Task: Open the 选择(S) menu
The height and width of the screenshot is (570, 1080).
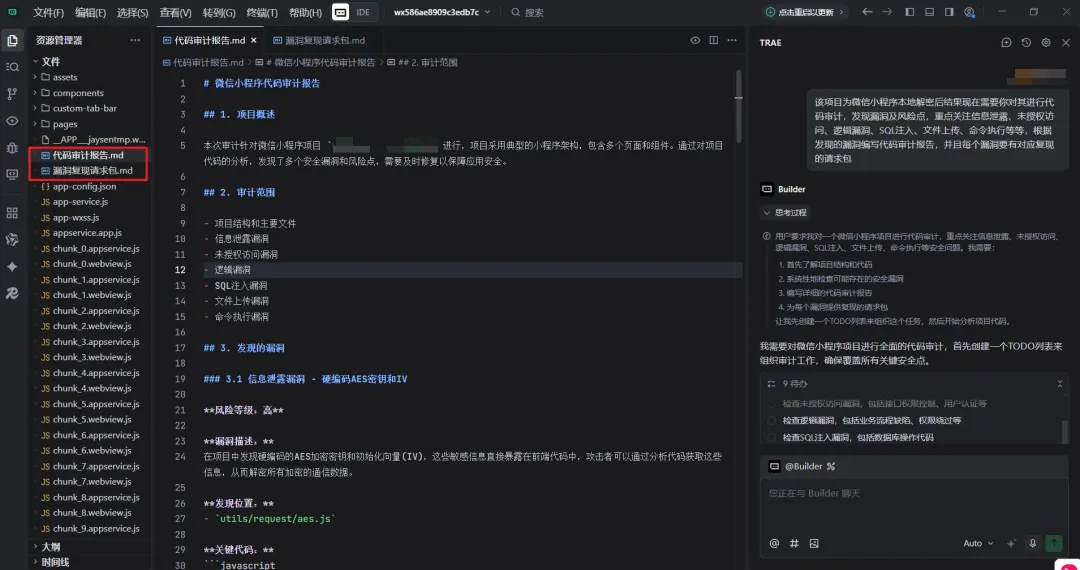Action: click(x=132, y=12)
